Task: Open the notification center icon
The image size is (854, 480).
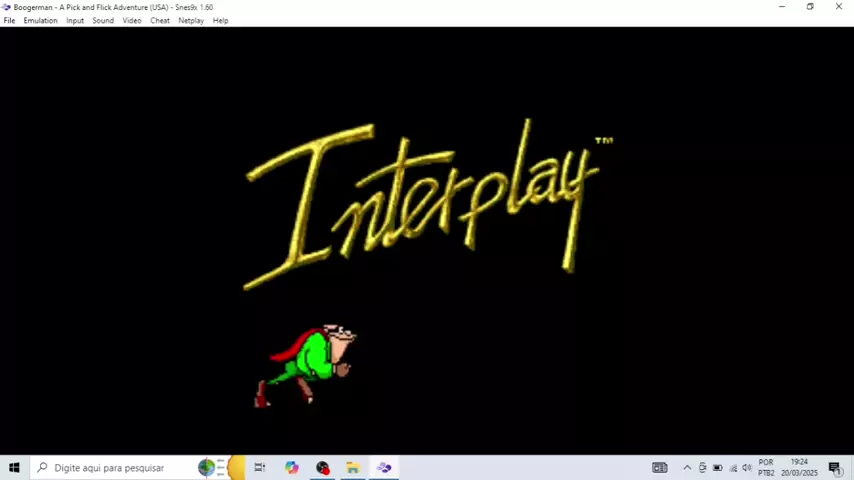Action: [834, 467]
